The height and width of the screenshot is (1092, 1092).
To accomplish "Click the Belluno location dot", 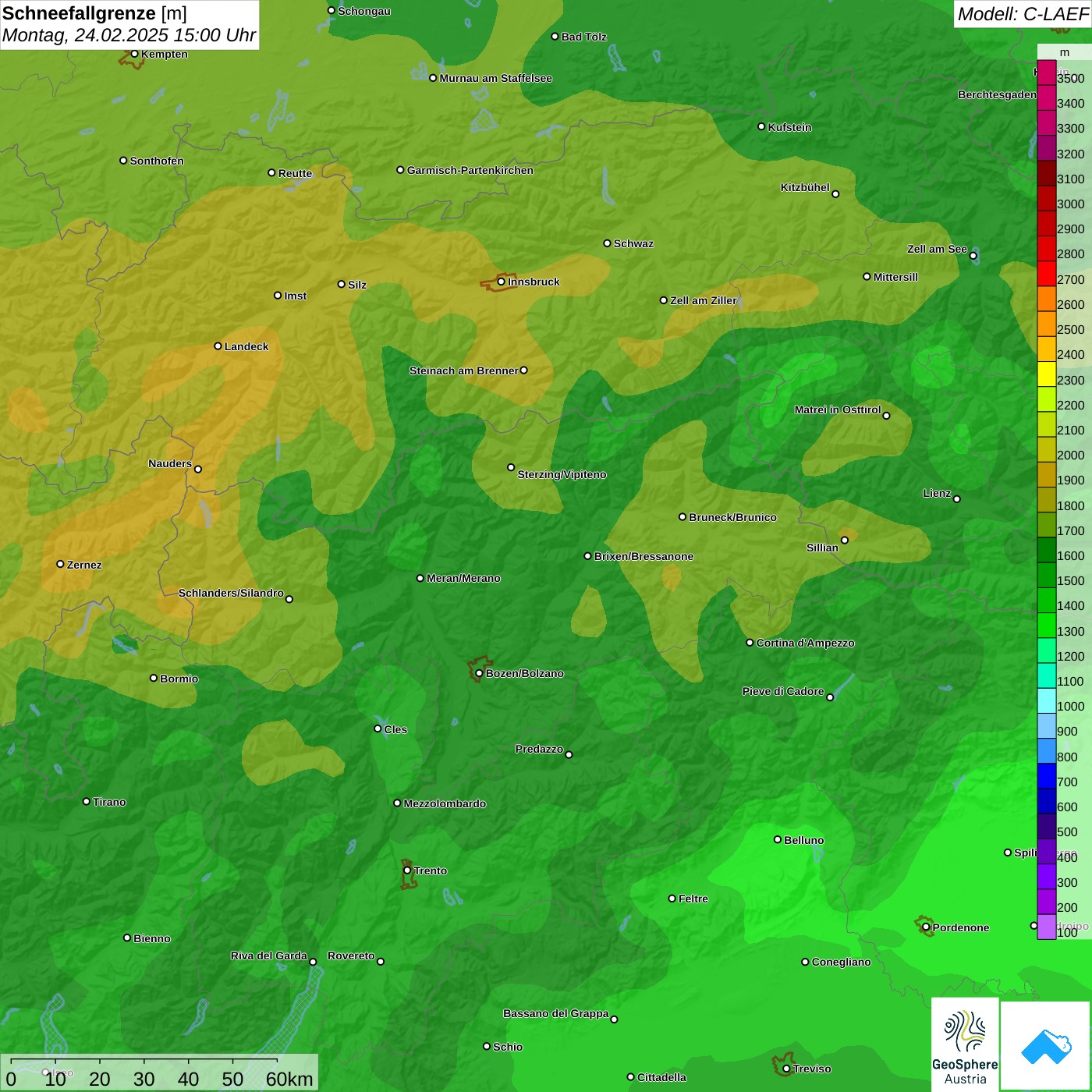I will (x=778, y=839).
